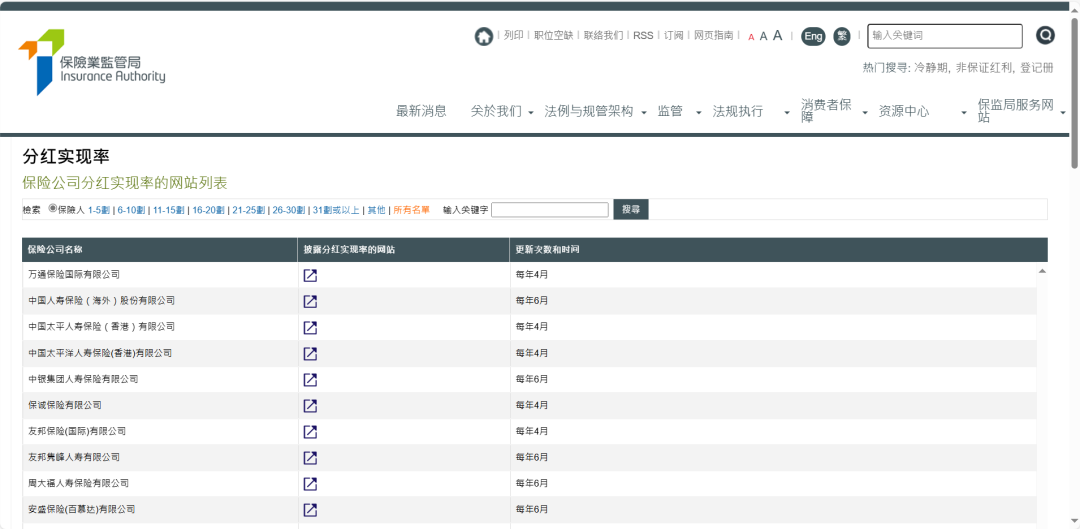Open the 监管 menu item
The height and width of the screenshot is (529, 1080).
[670, 112]
